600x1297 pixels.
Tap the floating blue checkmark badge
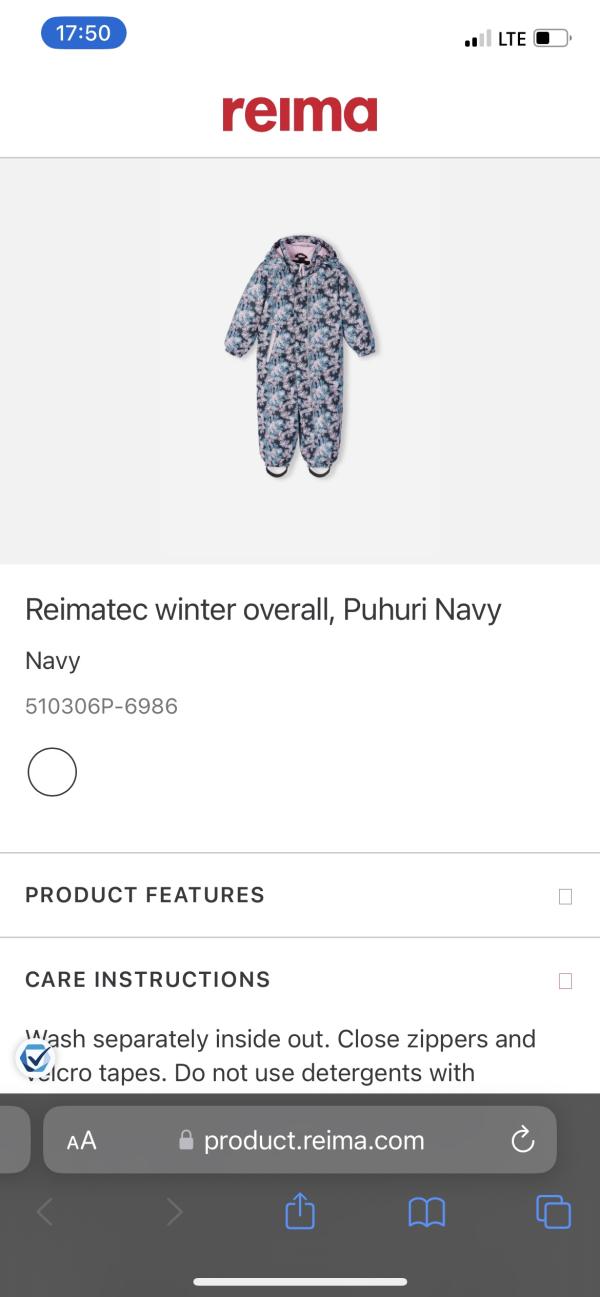point(35,1057)
